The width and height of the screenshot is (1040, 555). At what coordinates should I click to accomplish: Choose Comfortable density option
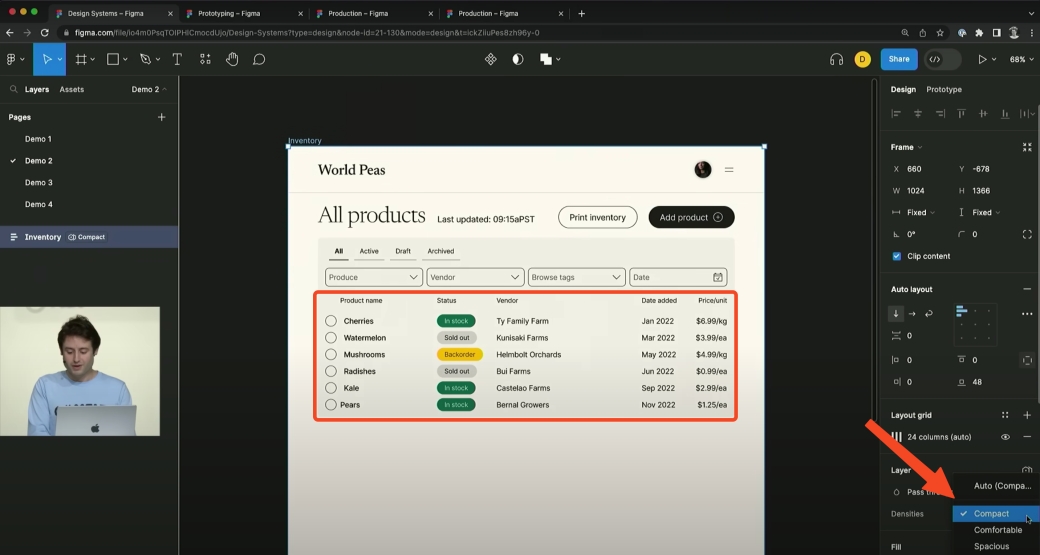[x=996, y=530]
